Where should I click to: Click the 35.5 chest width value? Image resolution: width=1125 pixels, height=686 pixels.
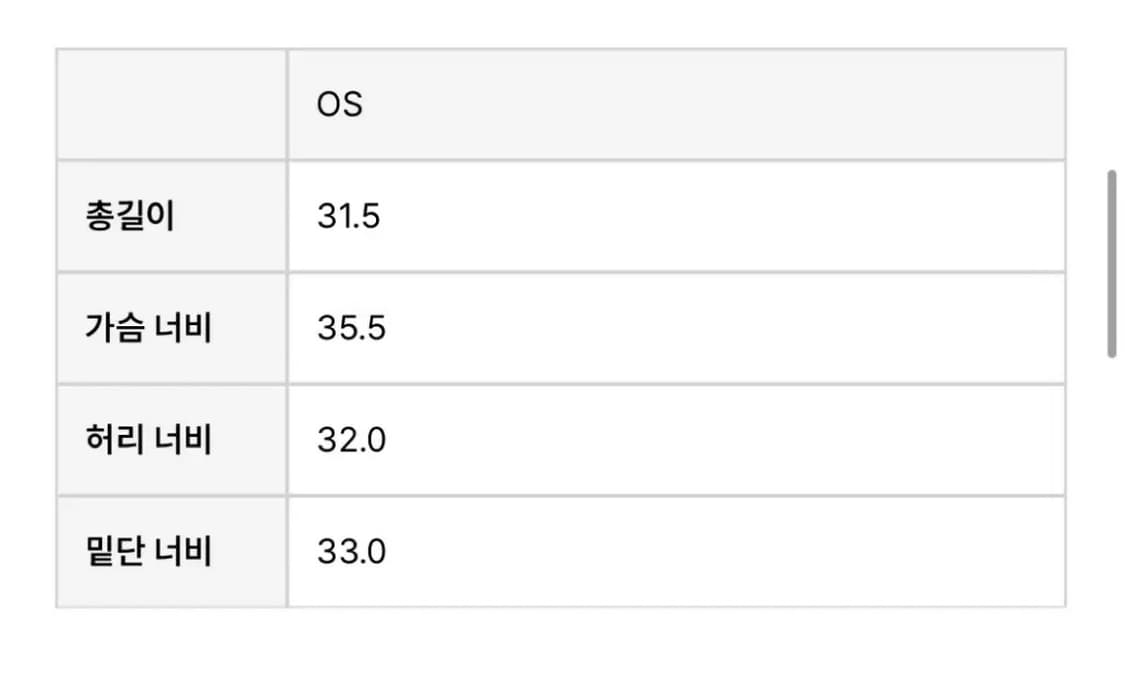pos(351,329)
